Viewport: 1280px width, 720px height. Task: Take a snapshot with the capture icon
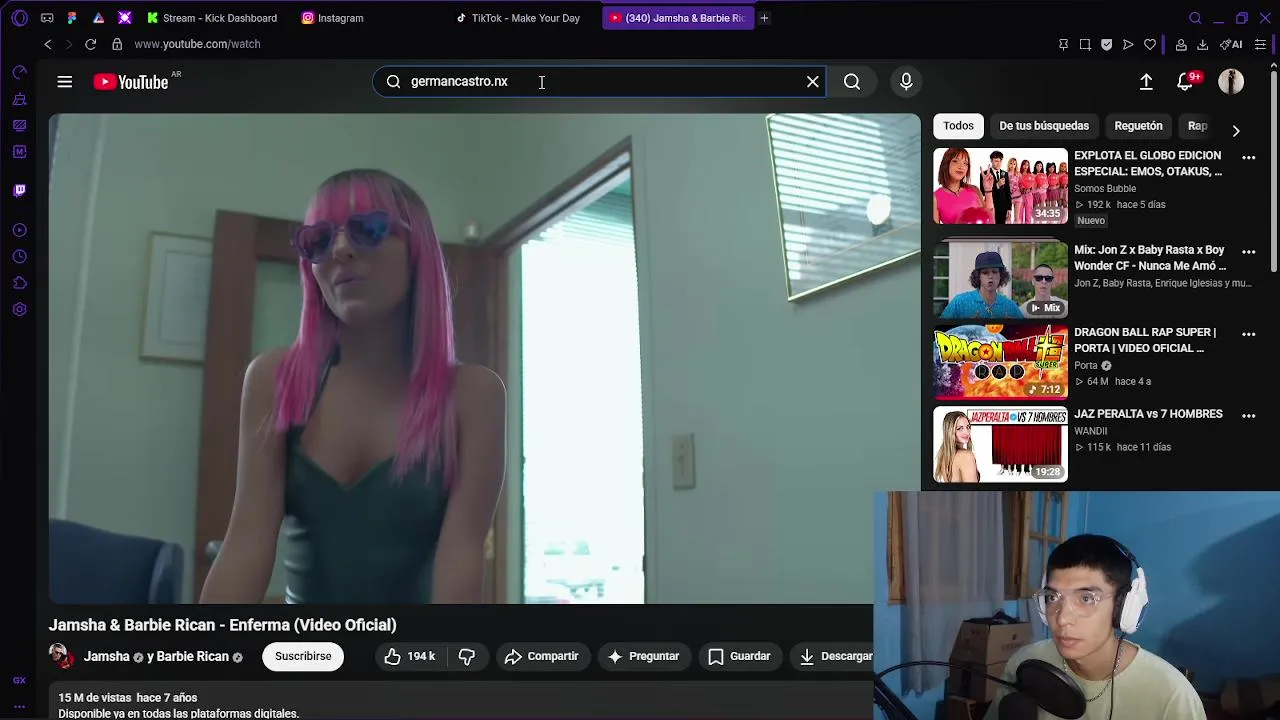[1085, 44]
